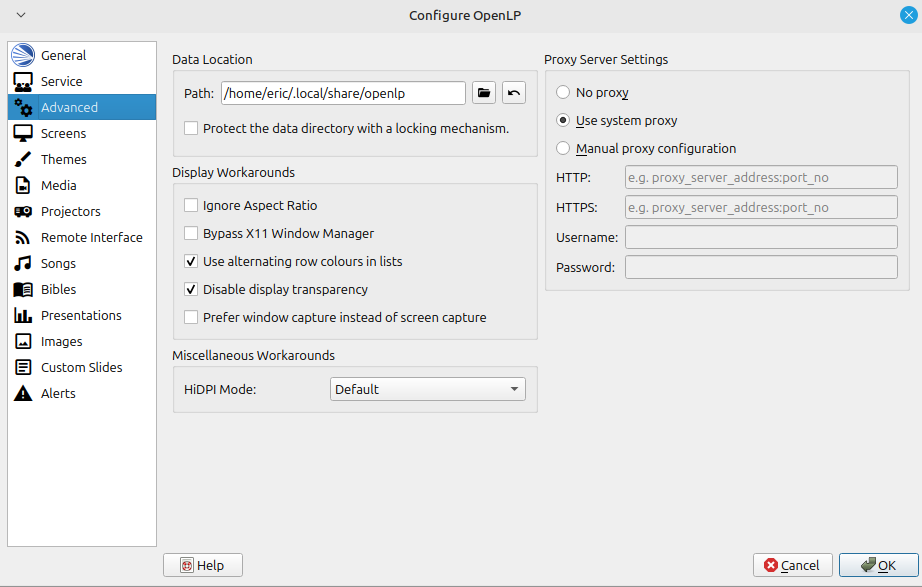Open the Bibles book icon
This screenshot has width=922, height=587.
point(23,289)
